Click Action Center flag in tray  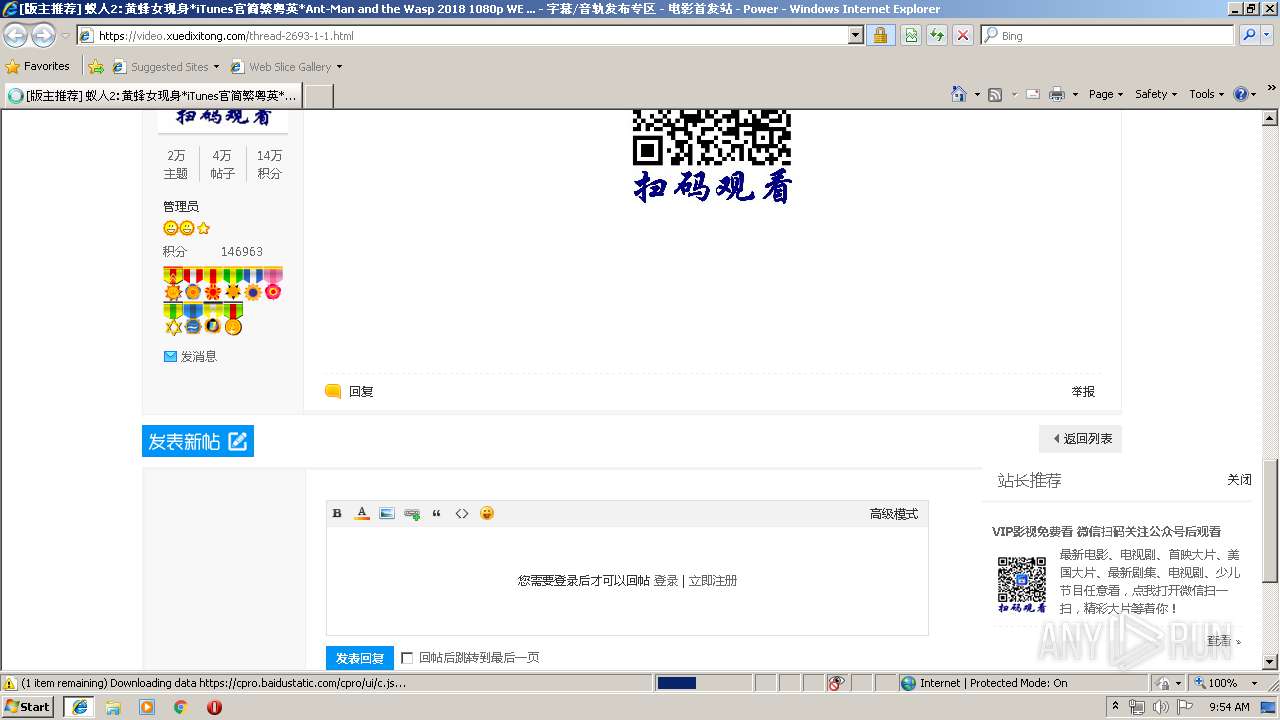[x=1185, y=707]
